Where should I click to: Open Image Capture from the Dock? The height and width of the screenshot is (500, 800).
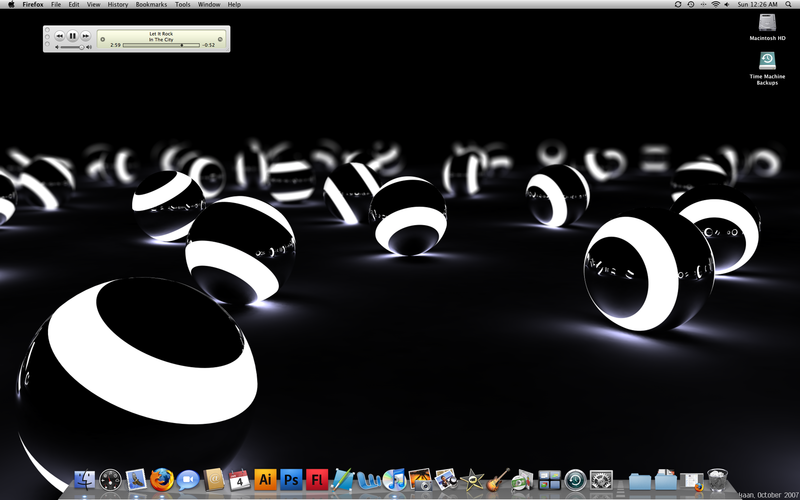[x=420, y=480]
